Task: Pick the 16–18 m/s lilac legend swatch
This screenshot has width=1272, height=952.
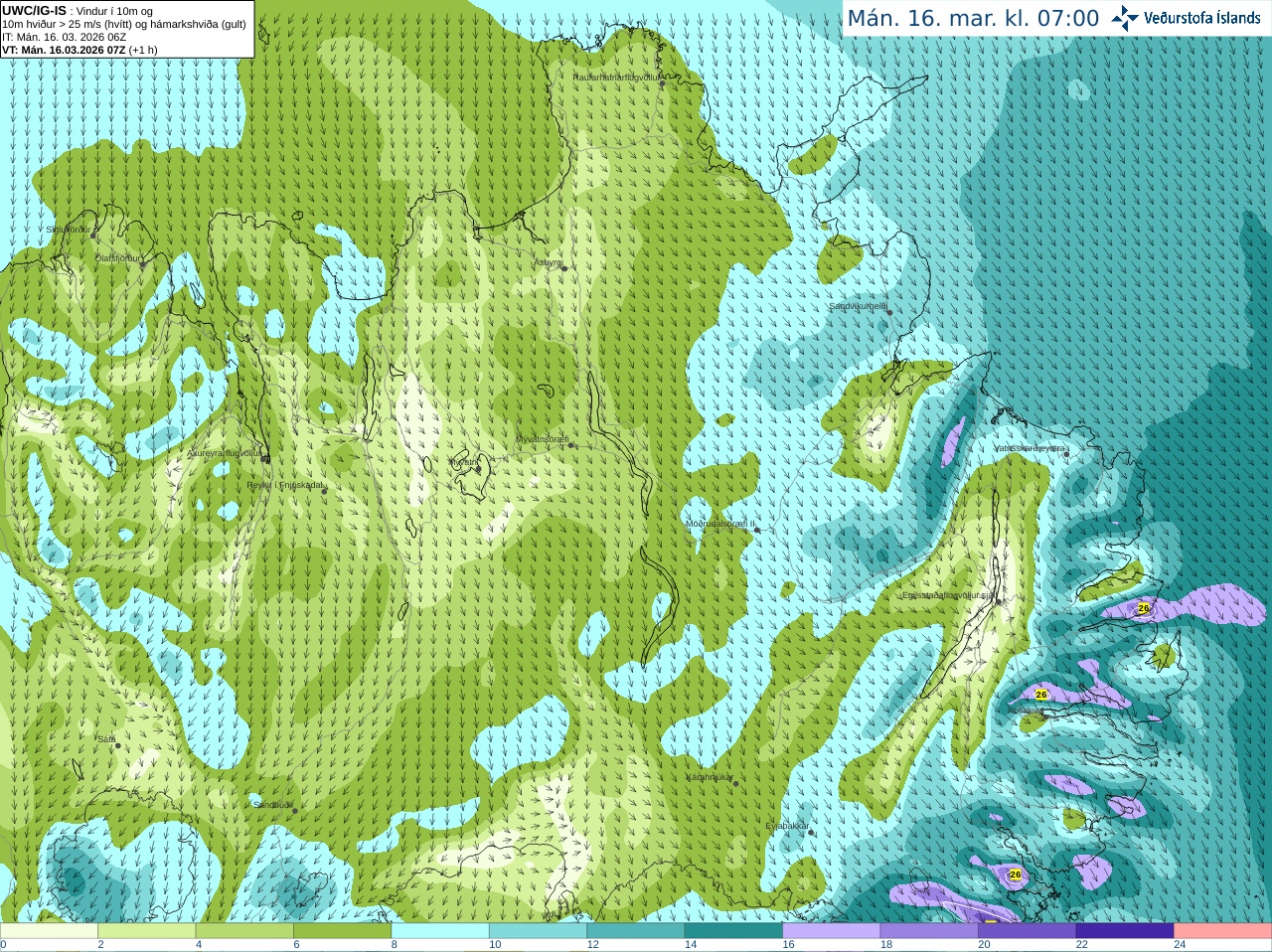Action: pyautogui.click(x=832, y=931)
